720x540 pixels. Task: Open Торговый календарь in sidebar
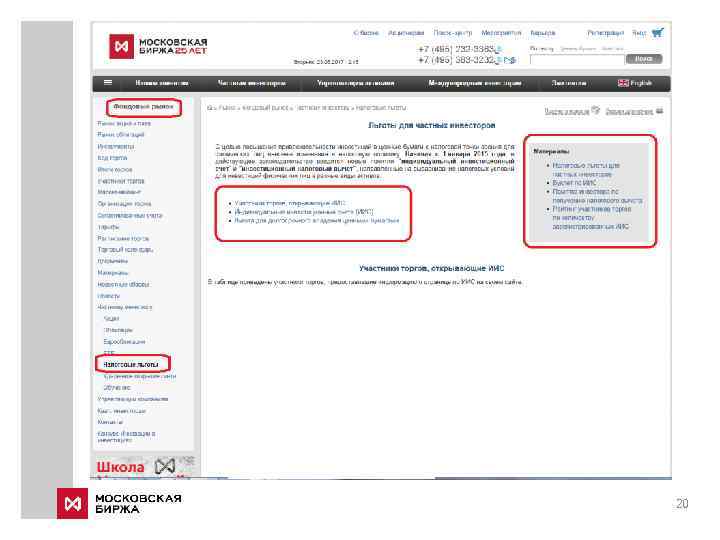click(x=125, y=250)
